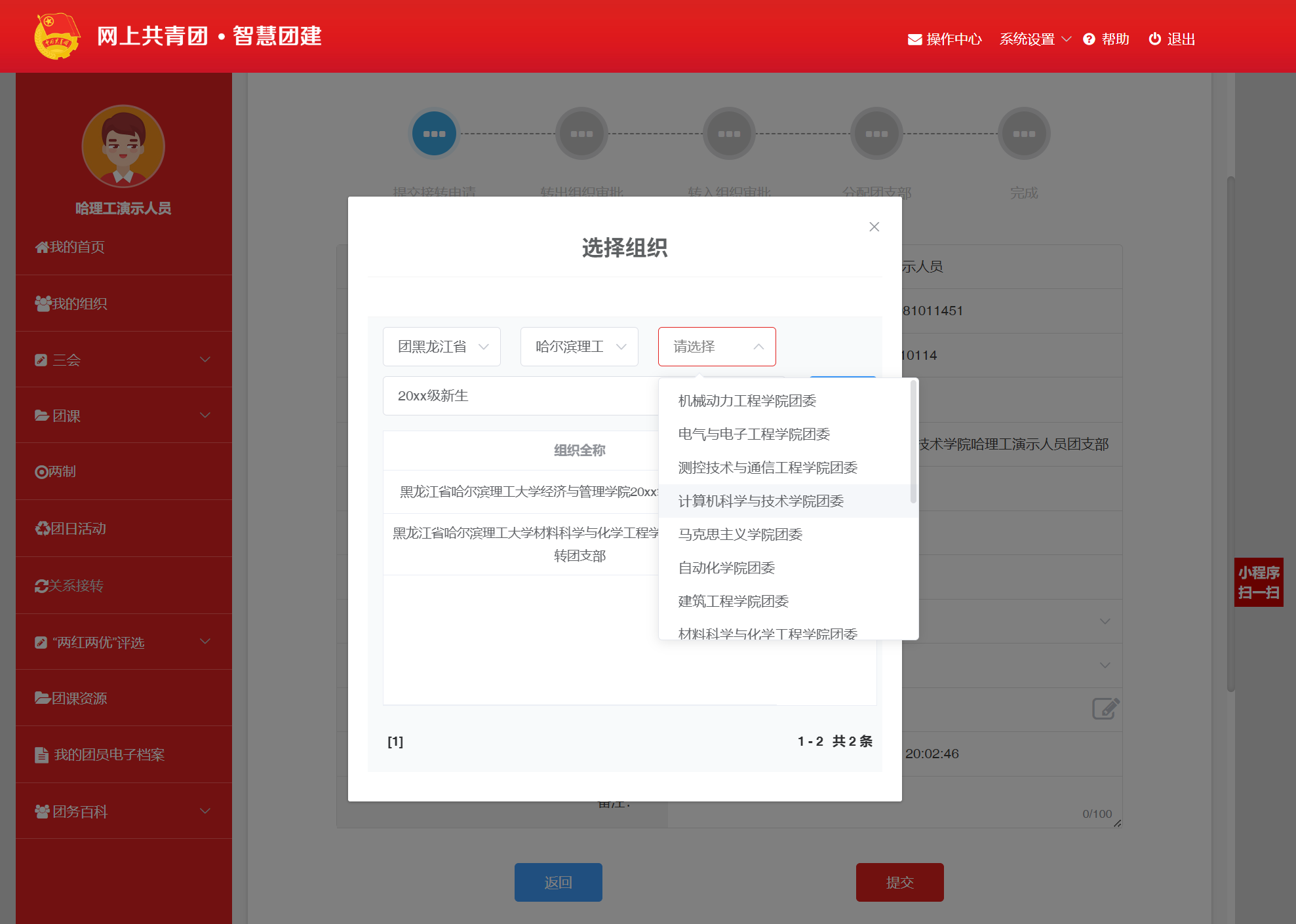Open the 哈尔滨理工 dropdown

[x=579, y=347]
